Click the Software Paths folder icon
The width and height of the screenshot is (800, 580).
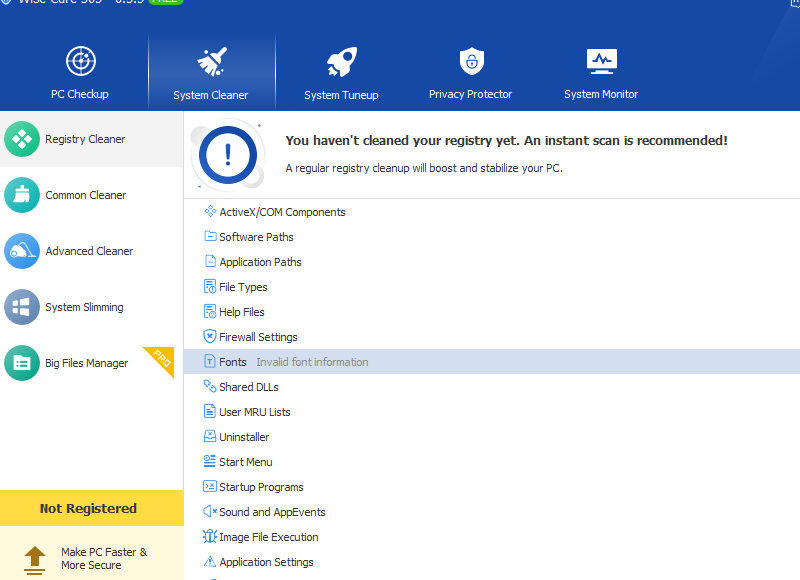pos(210,236)
